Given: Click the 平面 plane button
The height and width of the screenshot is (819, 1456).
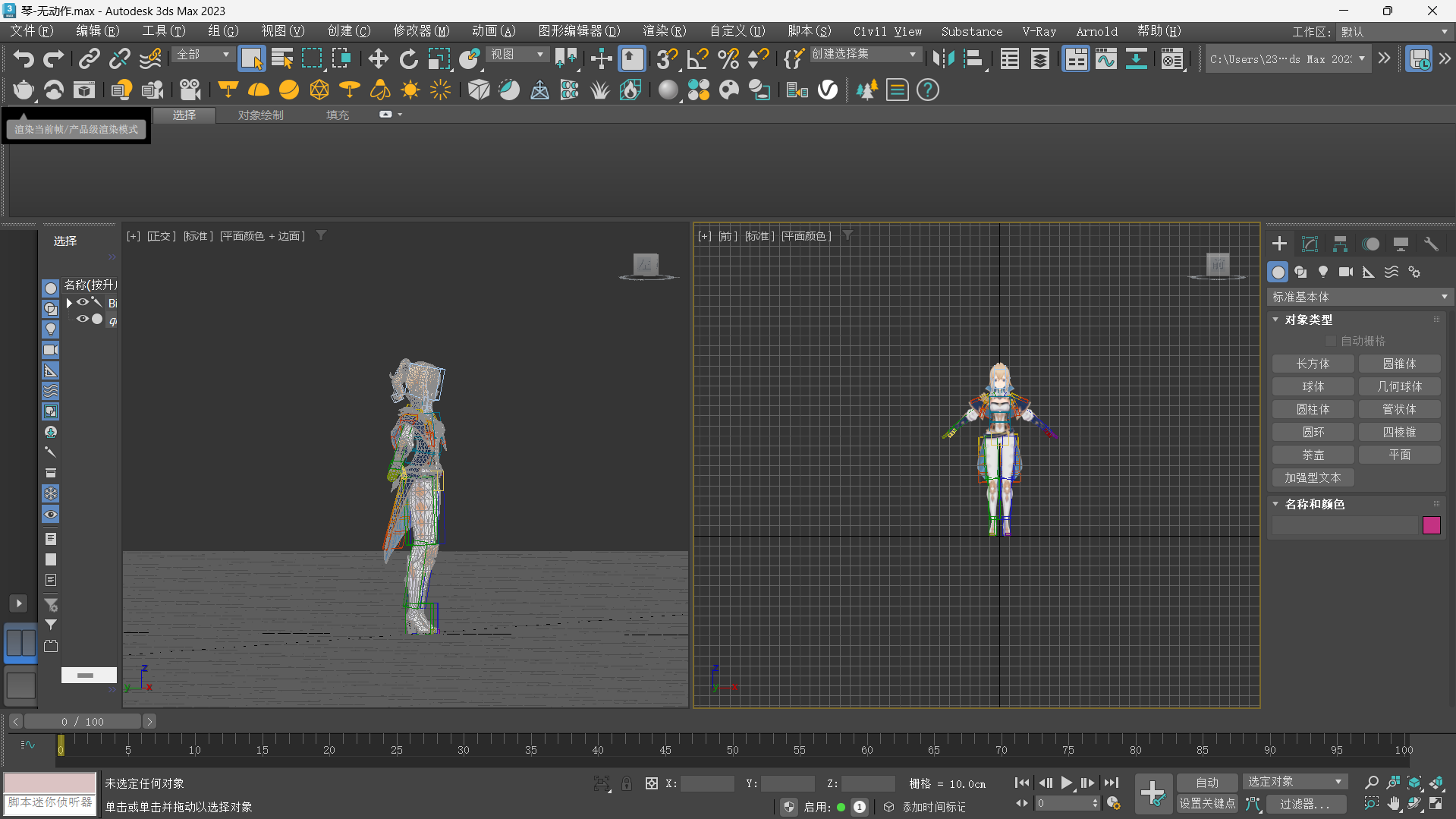Looking at the screenshot, I should 1399,455.
